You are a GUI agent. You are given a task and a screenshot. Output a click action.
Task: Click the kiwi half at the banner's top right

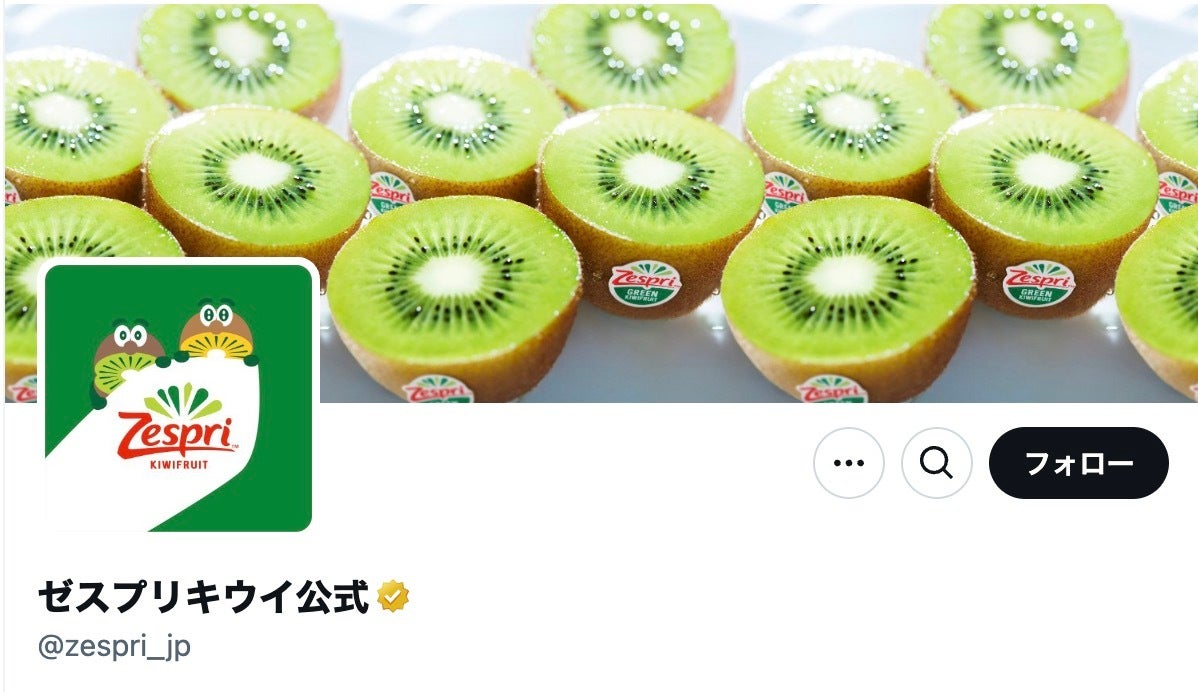coord(1028,59)
